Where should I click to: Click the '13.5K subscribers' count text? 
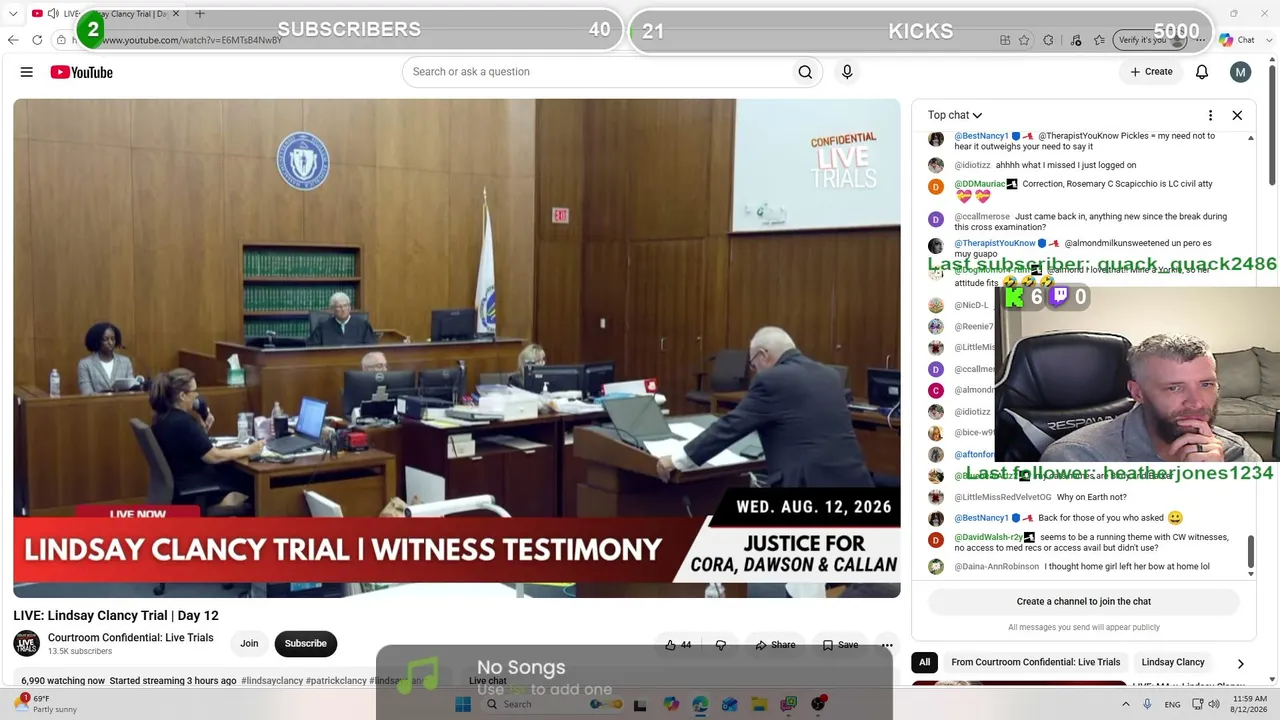pyautogui.click(x=80, y=652)
